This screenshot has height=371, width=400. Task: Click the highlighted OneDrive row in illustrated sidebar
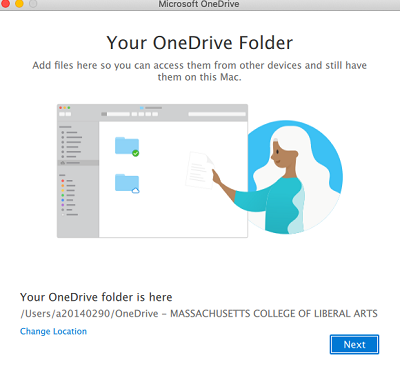(78, 163)
